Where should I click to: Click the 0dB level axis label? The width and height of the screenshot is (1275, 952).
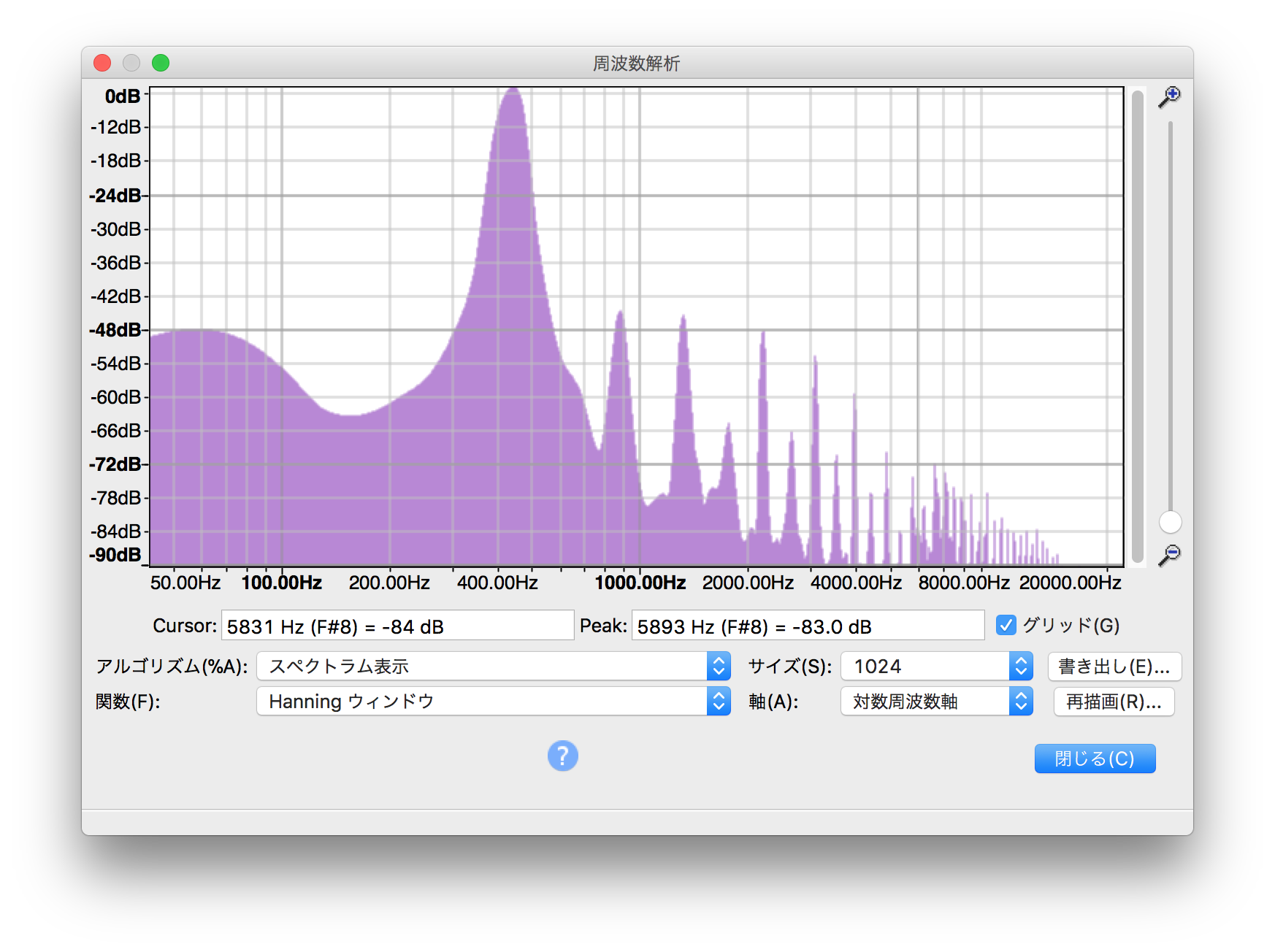click(123, 96)
